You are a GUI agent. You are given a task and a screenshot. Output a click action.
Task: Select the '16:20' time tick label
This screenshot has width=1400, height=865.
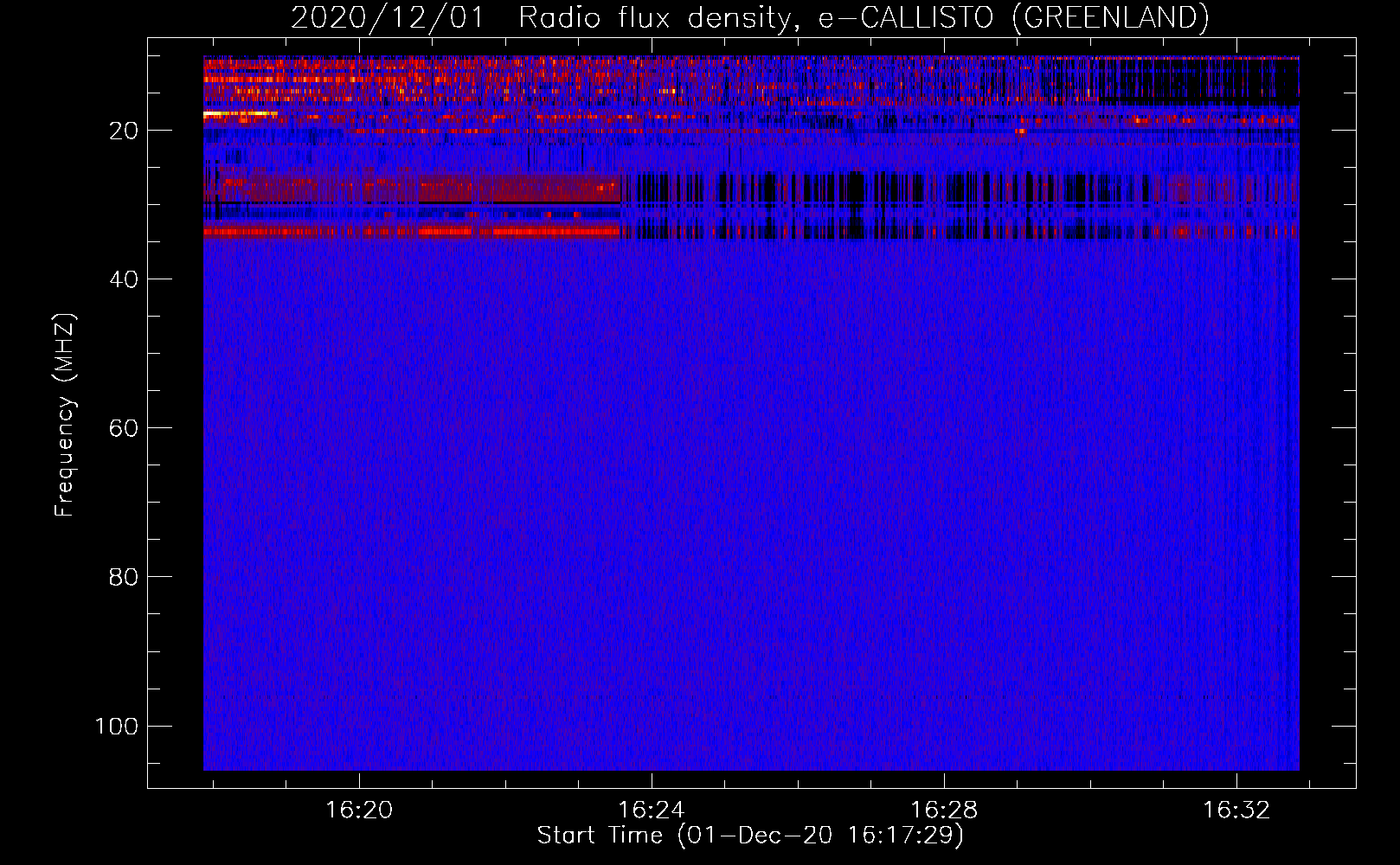pos(358,810)
